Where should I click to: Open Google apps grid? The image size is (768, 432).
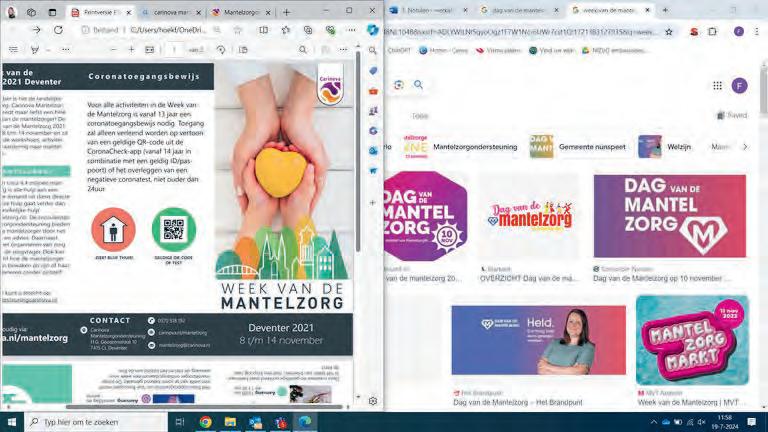pos(718,86)
